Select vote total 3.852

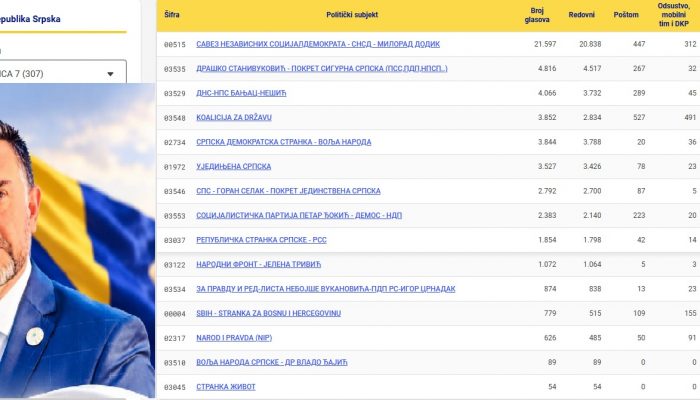(547, 117)
